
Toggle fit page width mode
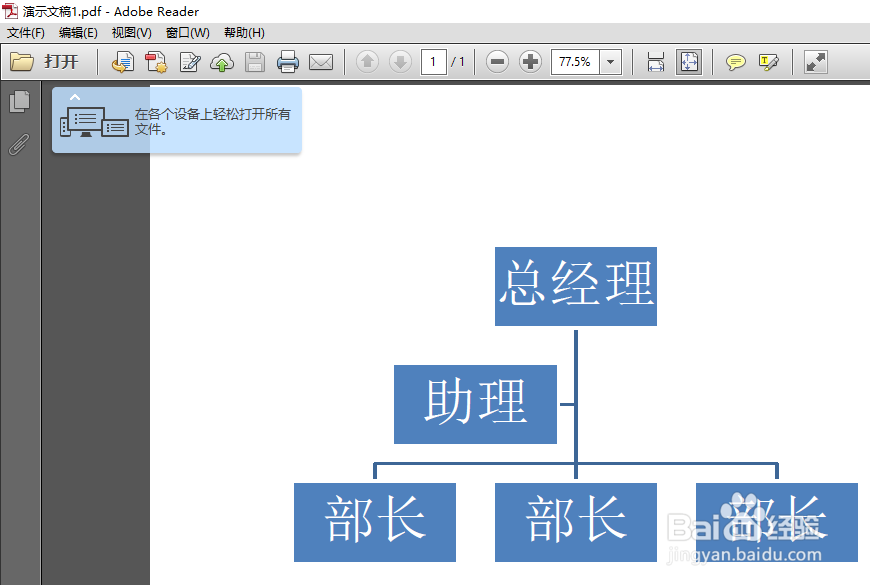click(x=655, y=62)
